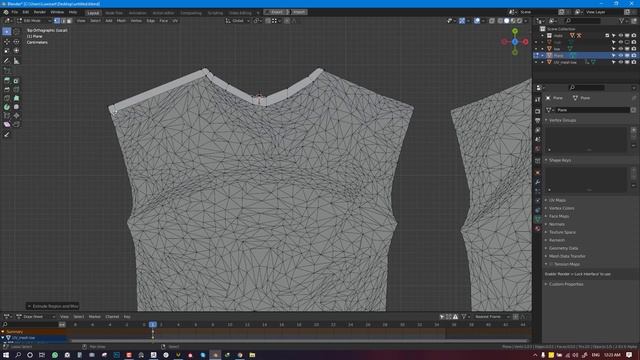
Task: Select the Select Box tool
Action: (x=7, y=31)
